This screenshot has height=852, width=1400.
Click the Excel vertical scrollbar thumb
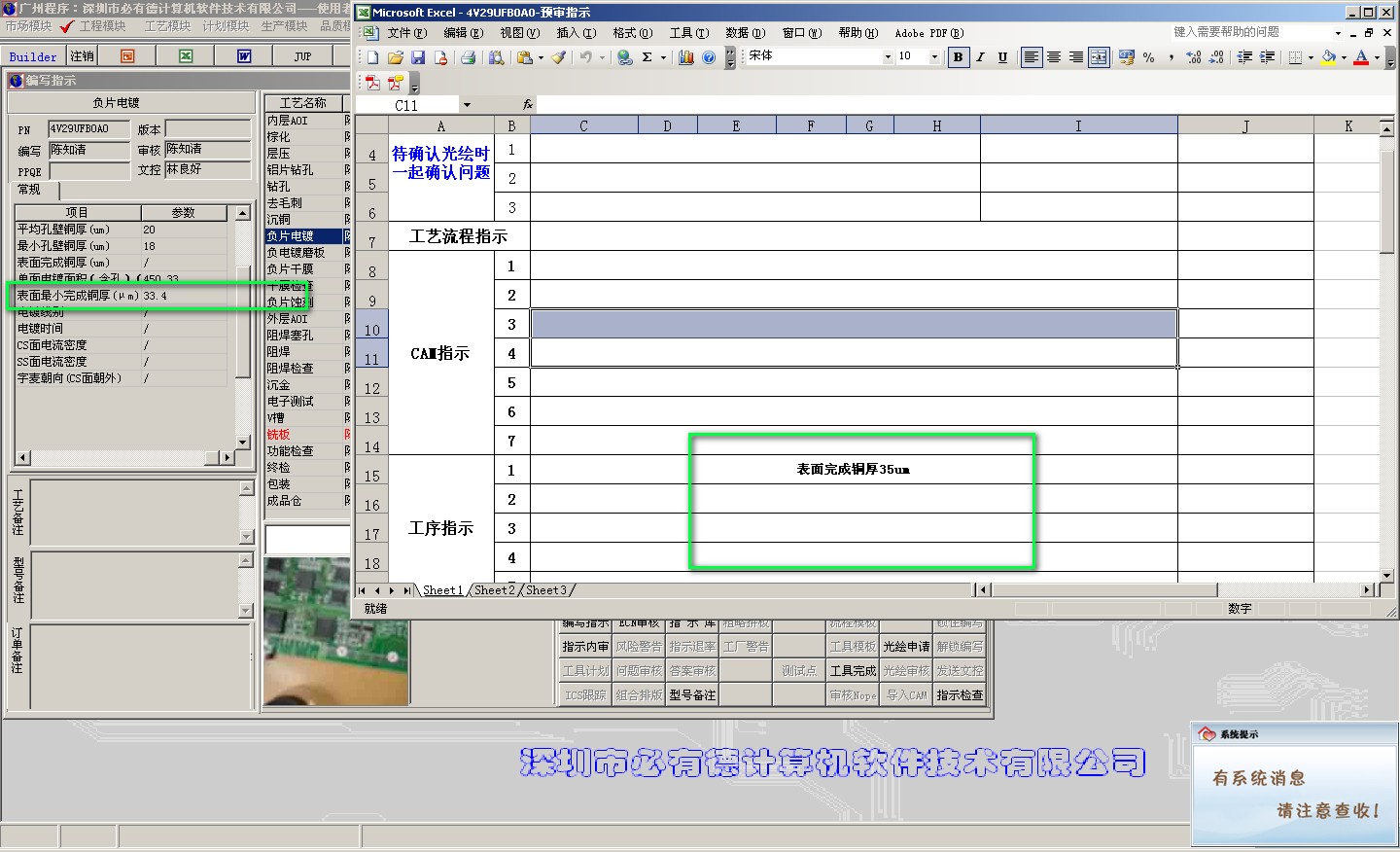(x=1387, y=202)
